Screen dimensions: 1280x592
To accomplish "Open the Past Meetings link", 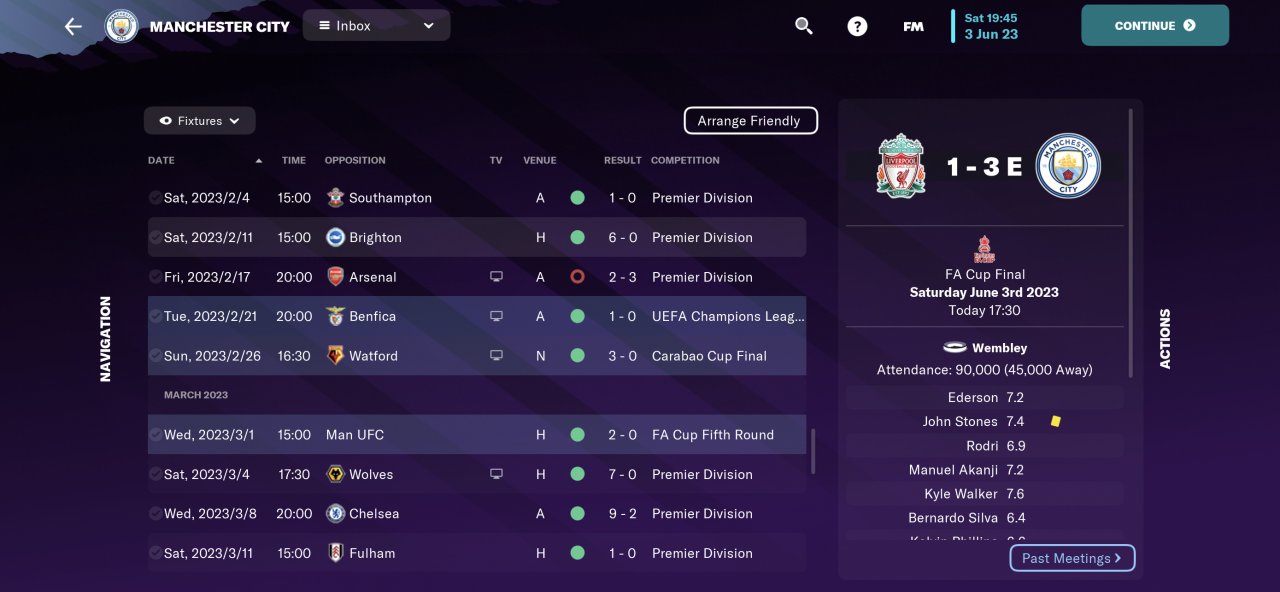I will pyautogui.click(x=1072, y=558).
